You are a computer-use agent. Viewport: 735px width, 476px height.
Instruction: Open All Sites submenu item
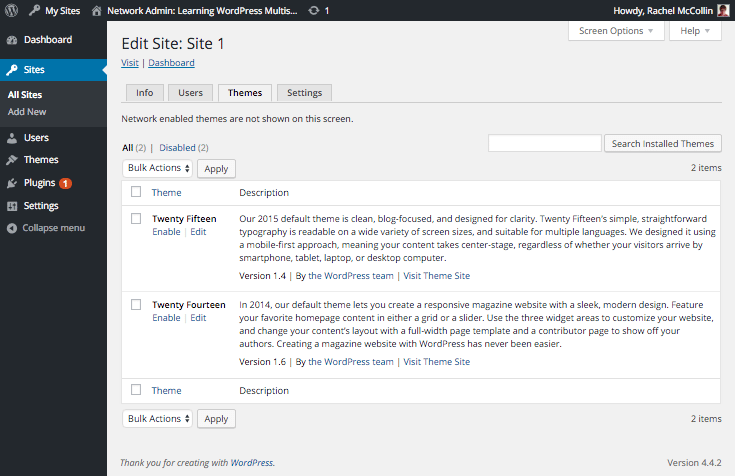(25, 95)
